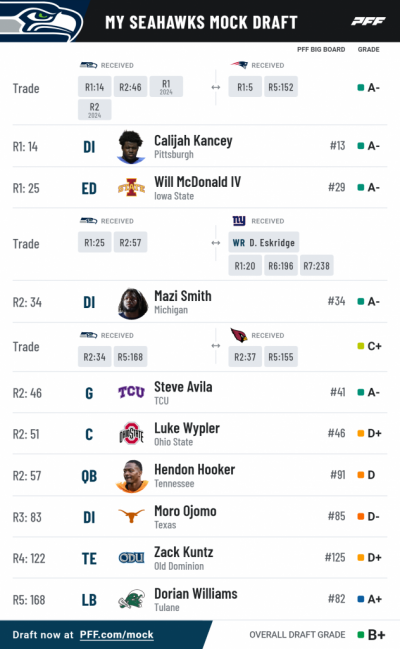Click the Tulane logo beside Dorian Williams

coord(131,599)
